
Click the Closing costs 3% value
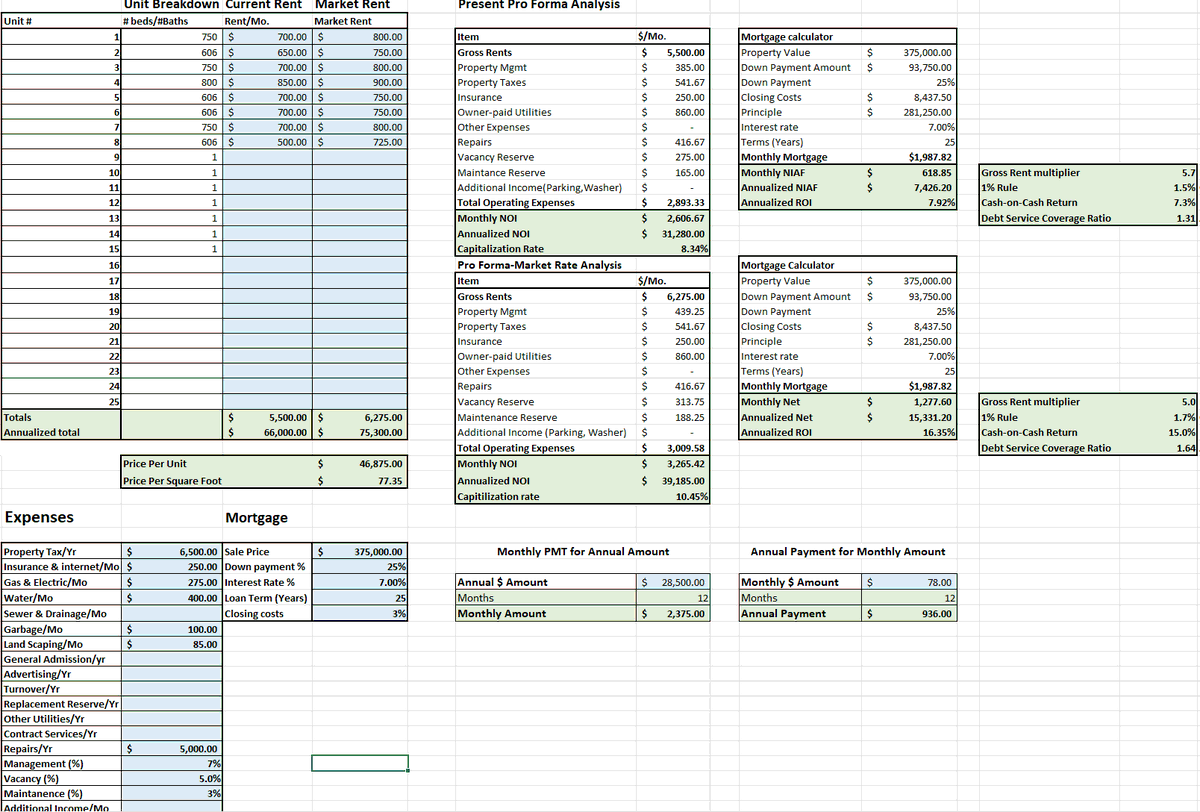click(x=360, y=613)
